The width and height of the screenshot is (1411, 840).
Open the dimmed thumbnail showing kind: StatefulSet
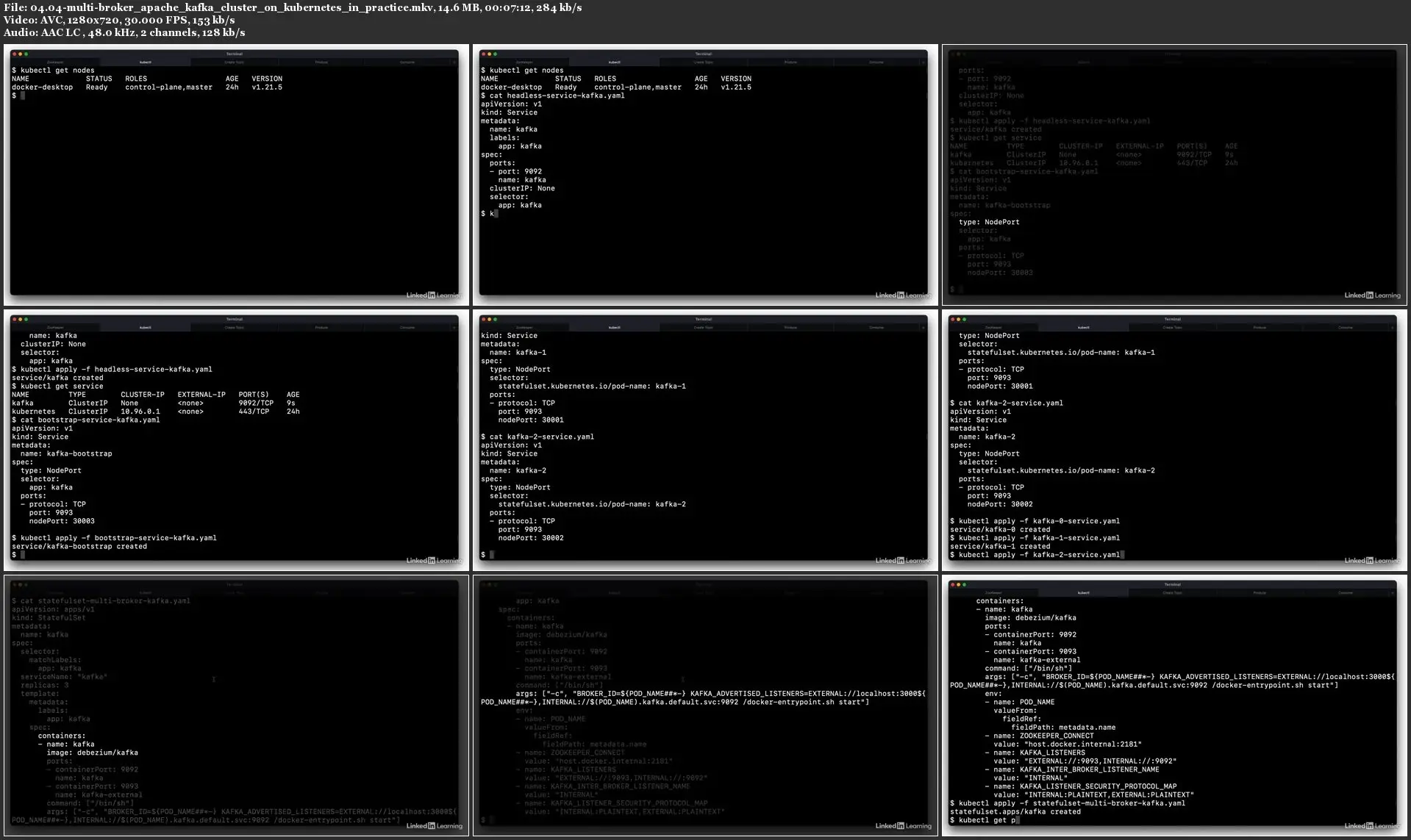(235, 706)
